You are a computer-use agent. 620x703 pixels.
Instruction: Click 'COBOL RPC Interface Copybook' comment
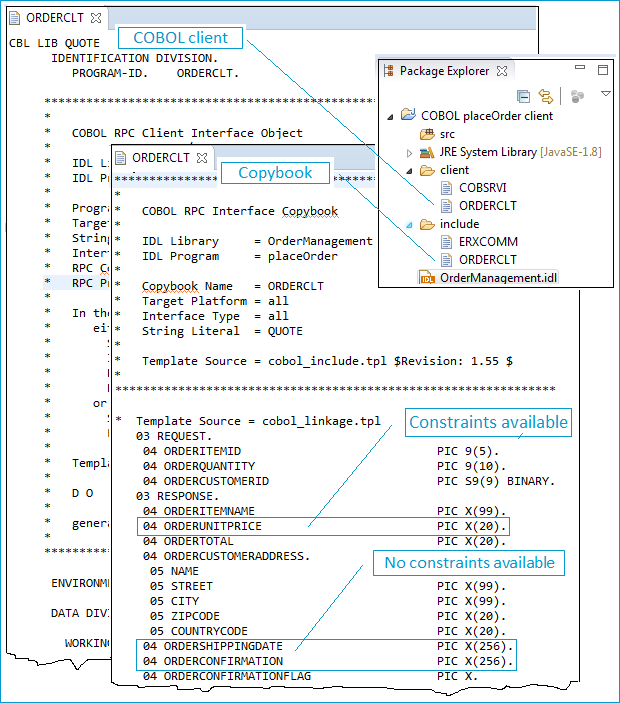click(x=240, y=211)
